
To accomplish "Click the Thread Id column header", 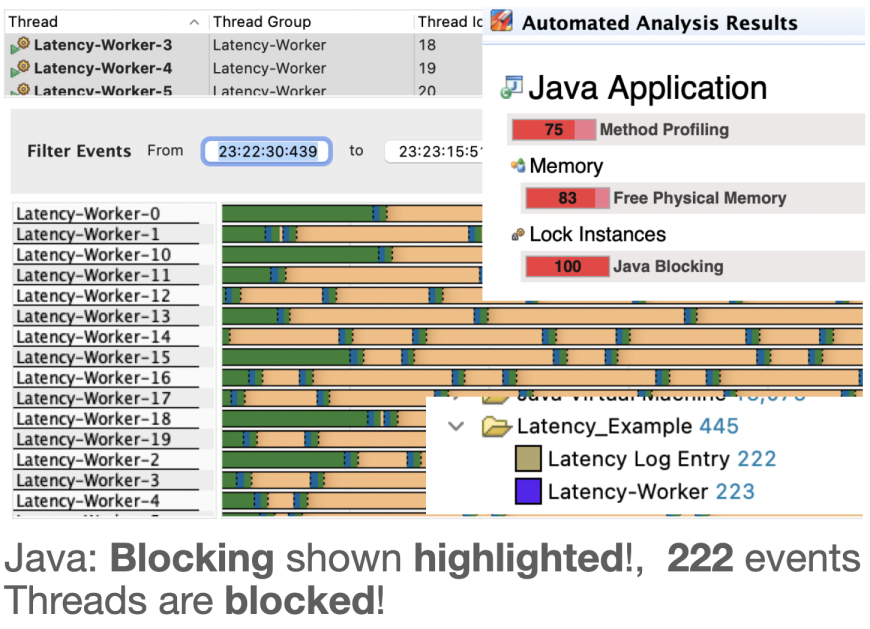I will click(x=449, y=22).
